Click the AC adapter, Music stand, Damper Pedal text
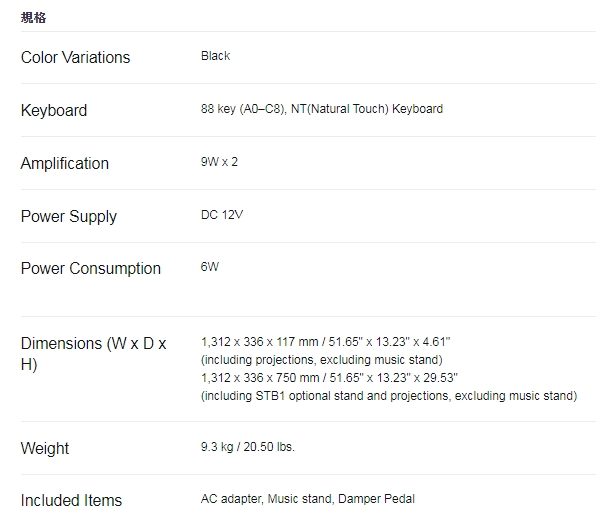This screenshot has width=596, height=524. click(x=308, y=499)
